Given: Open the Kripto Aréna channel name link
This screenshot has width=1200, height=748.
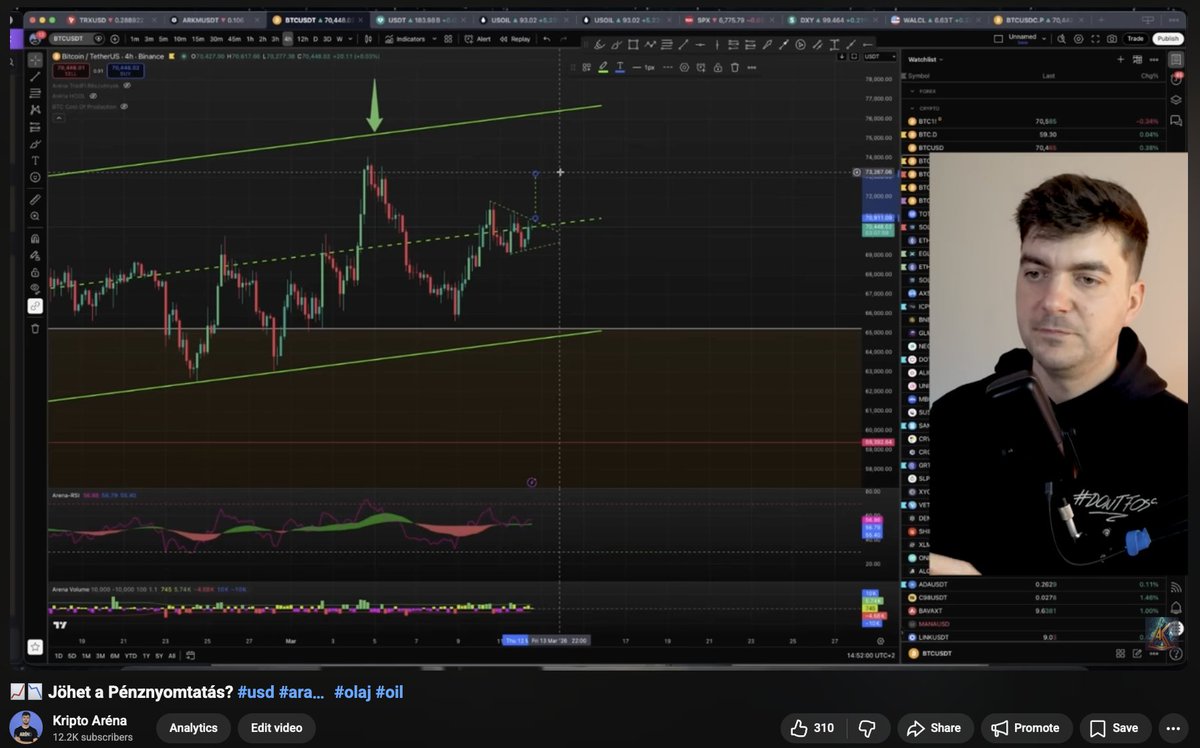Looking at the screenshot, I should tap(91, 720).
